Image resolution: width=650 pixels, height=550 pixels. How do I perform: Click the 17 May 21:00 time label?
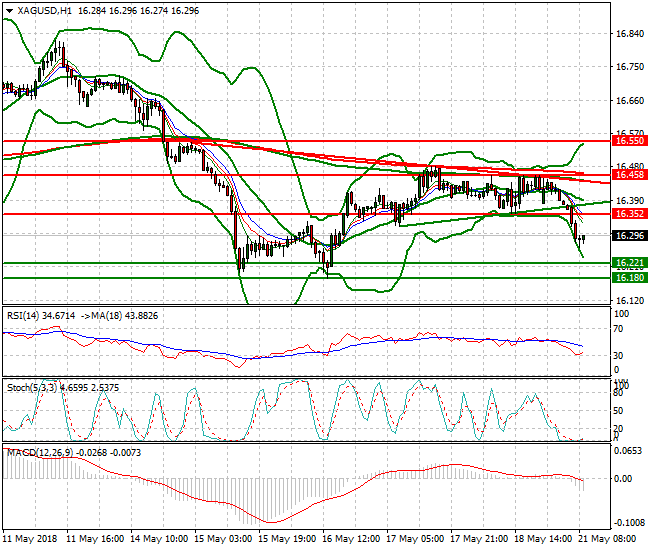tap(479, 539)
